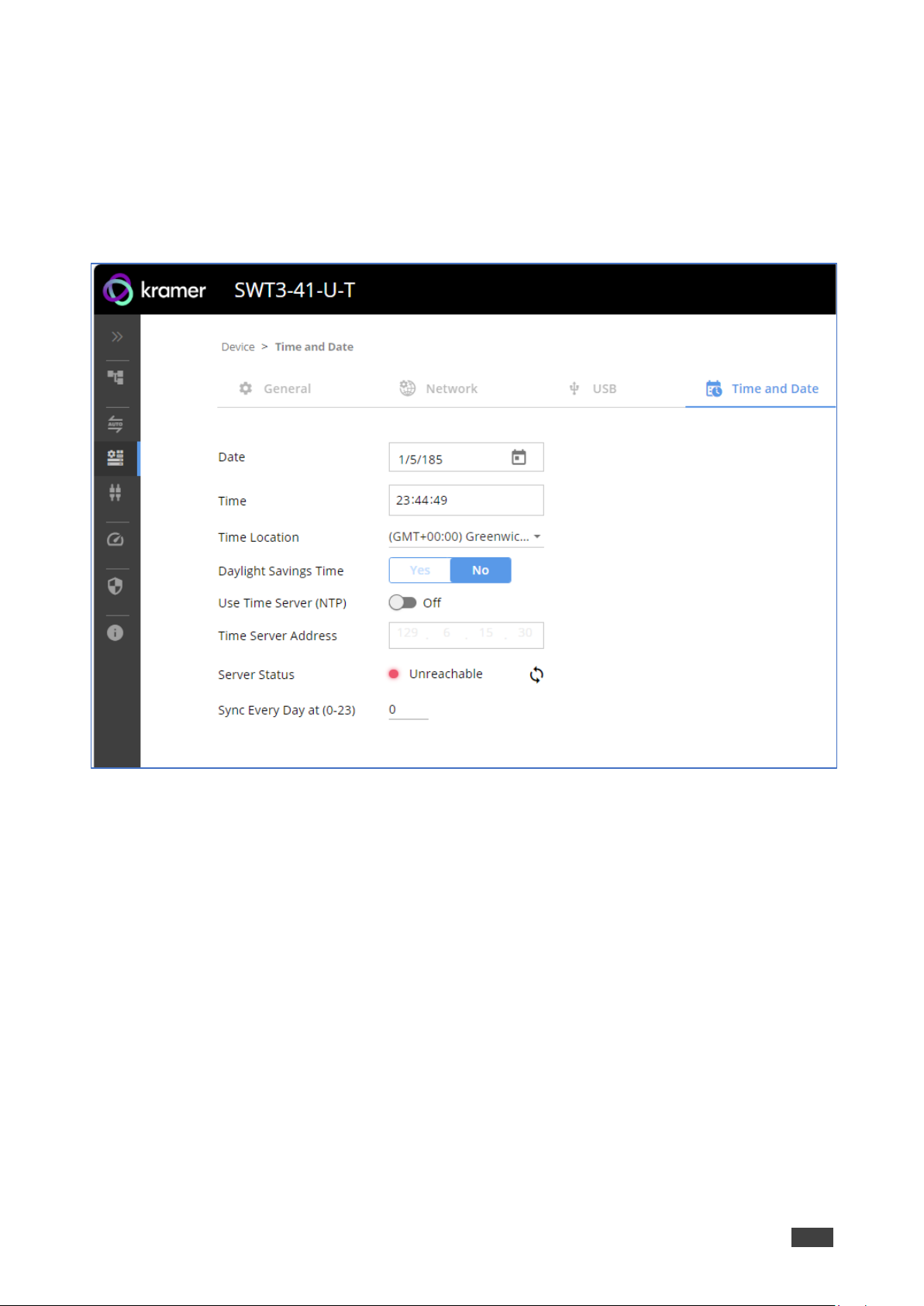Open the About info sidebar icon

pos(115,633)
